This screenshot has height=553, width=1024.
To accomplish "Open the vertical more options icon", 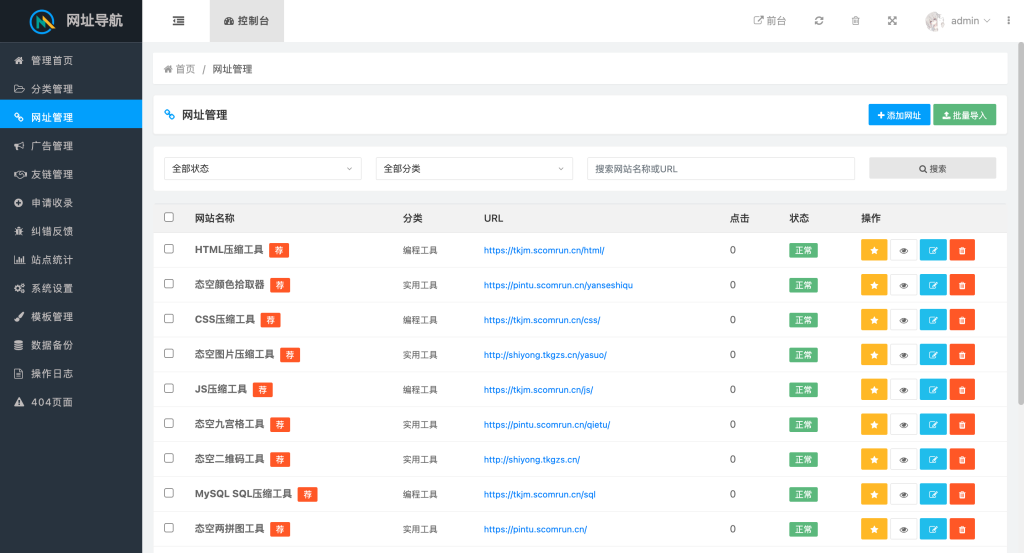I will [1008, 21].
